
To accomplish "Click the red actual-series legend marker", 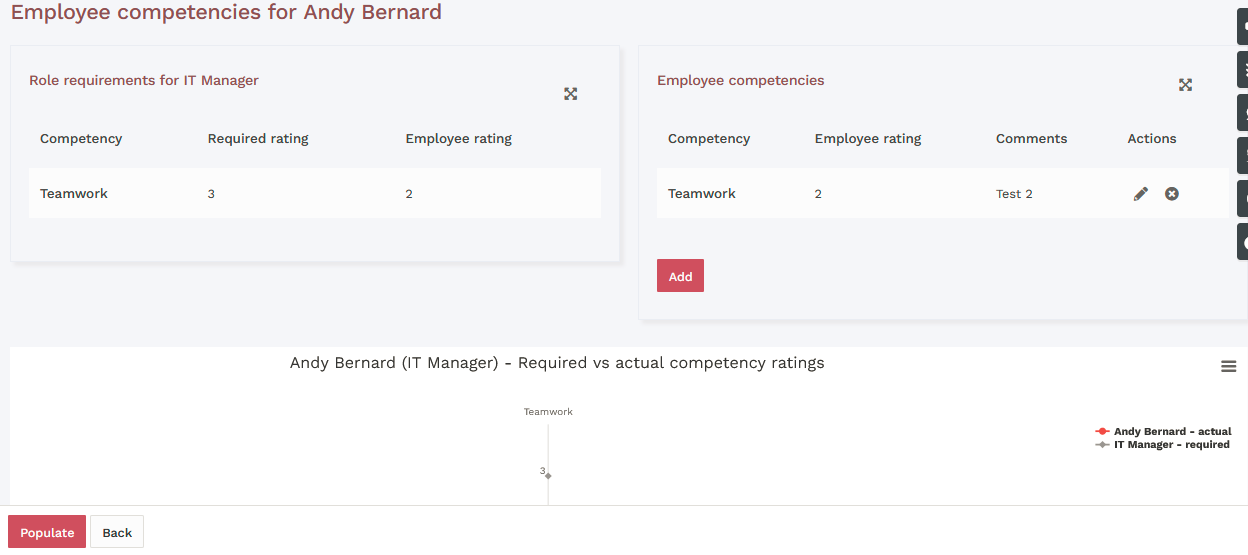I will click(x=1102, y=432).
